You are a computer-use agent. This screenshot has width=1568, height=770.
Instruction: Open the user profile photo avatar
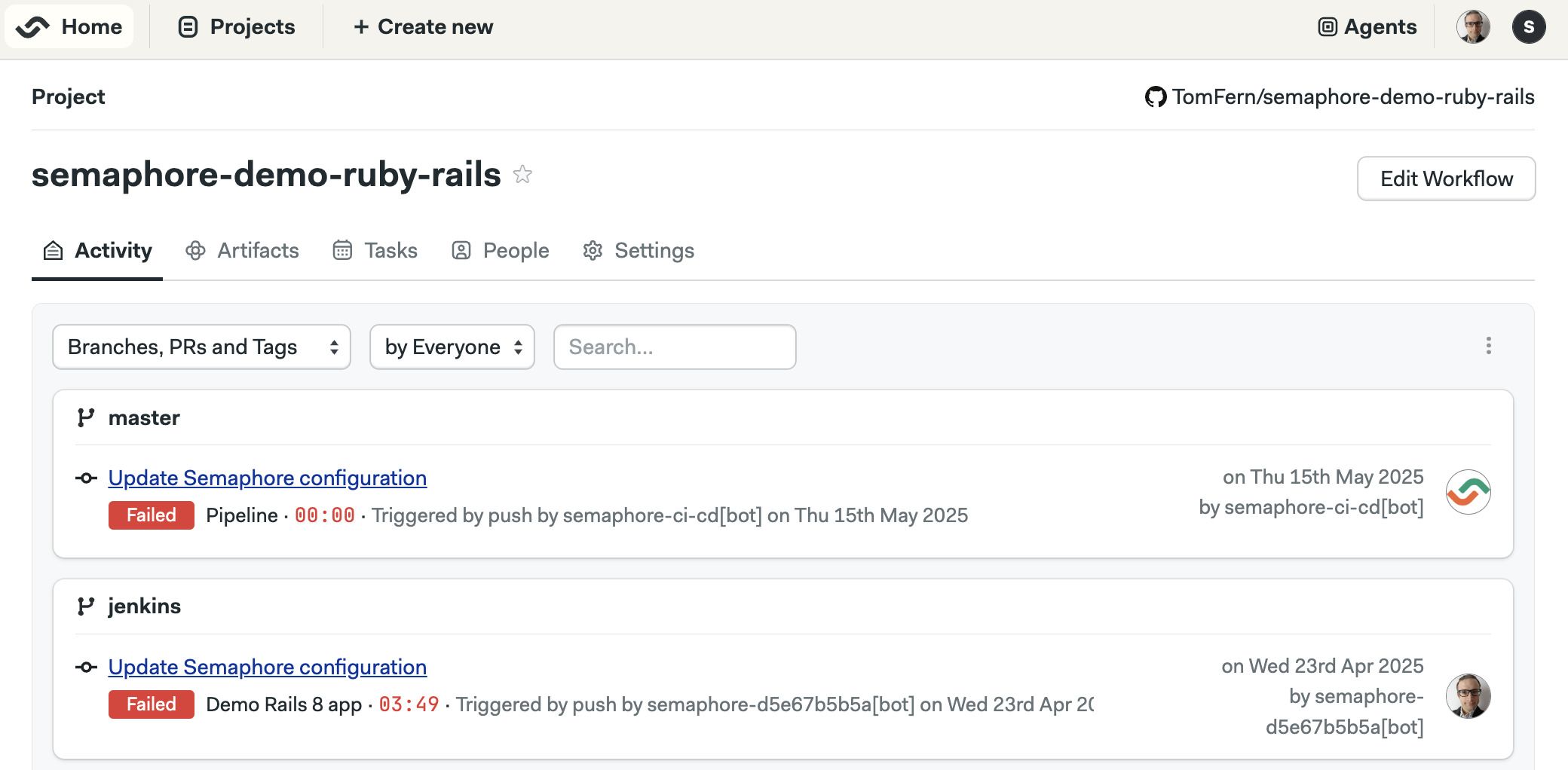pyautogui.click(x=1473, y=27)
